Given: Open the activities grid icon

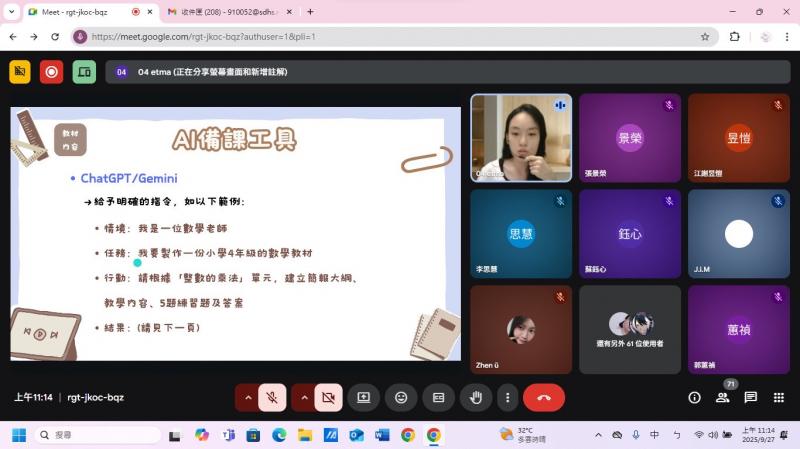Looking at the screenshot, I should point(778,397).
